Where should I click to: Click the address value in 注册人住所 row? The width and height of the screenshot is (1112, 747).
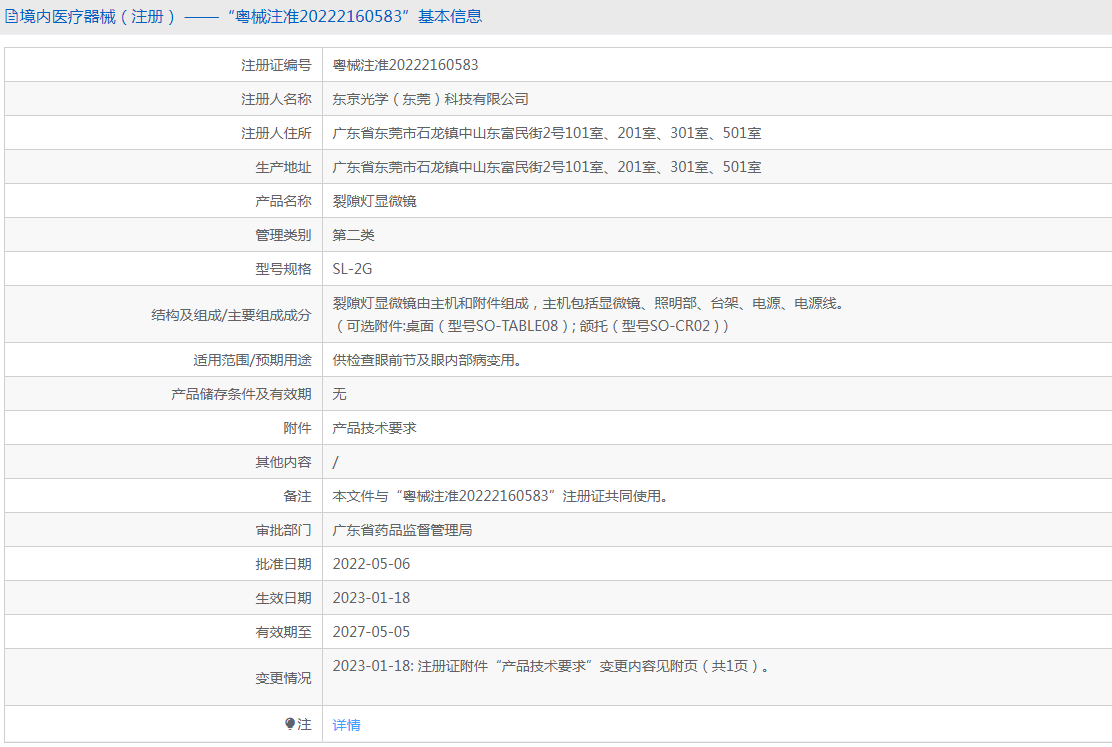click(546, 133)
